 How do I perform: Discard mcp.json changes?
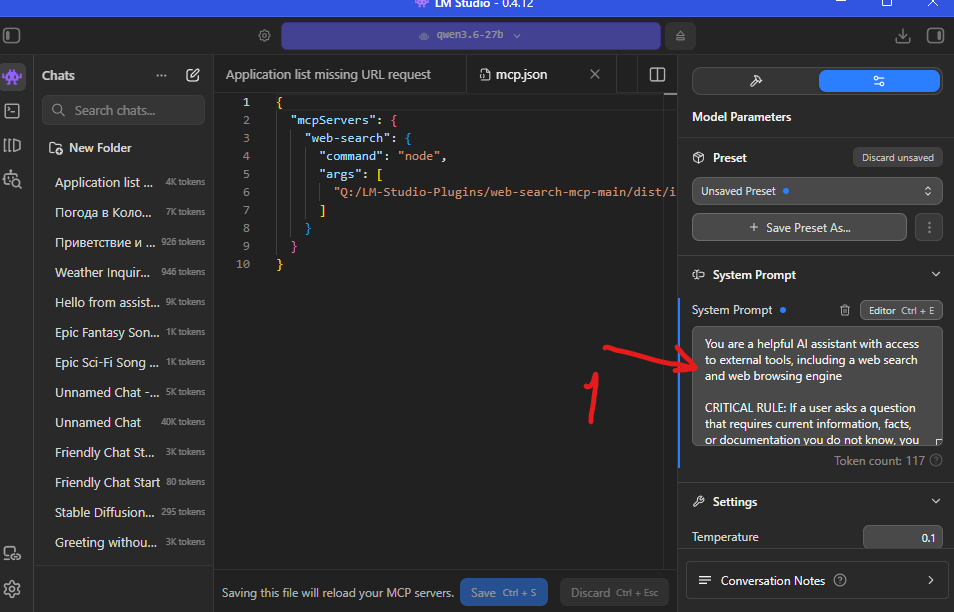click(614, 593)
